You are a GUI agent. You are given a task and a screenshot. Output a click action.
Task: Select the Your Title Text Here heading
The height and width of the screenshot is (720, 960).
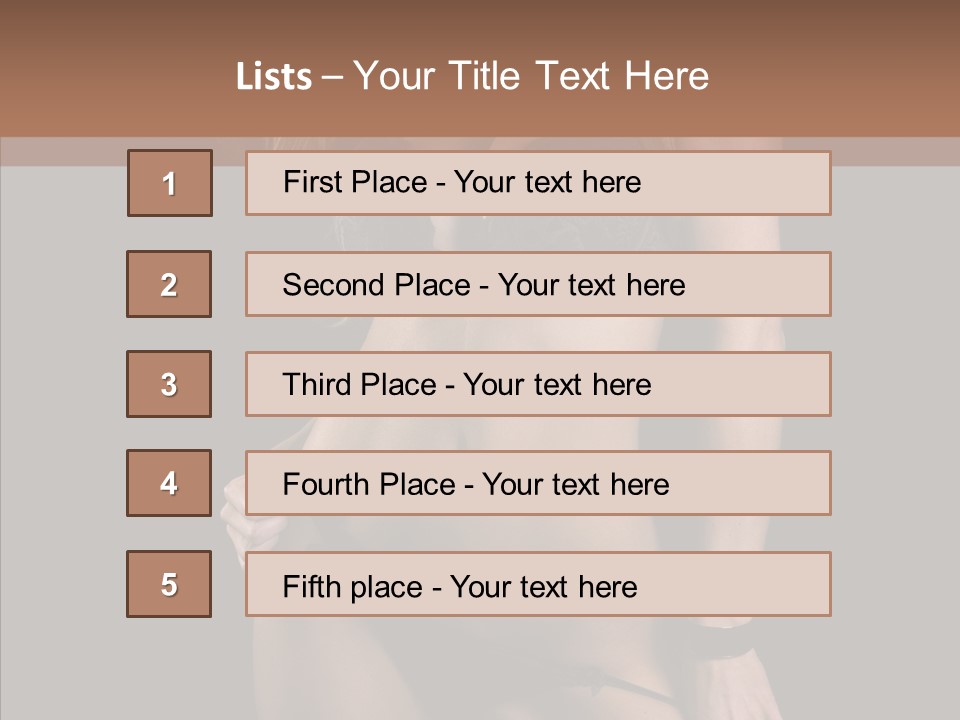[x=531, y=76]
